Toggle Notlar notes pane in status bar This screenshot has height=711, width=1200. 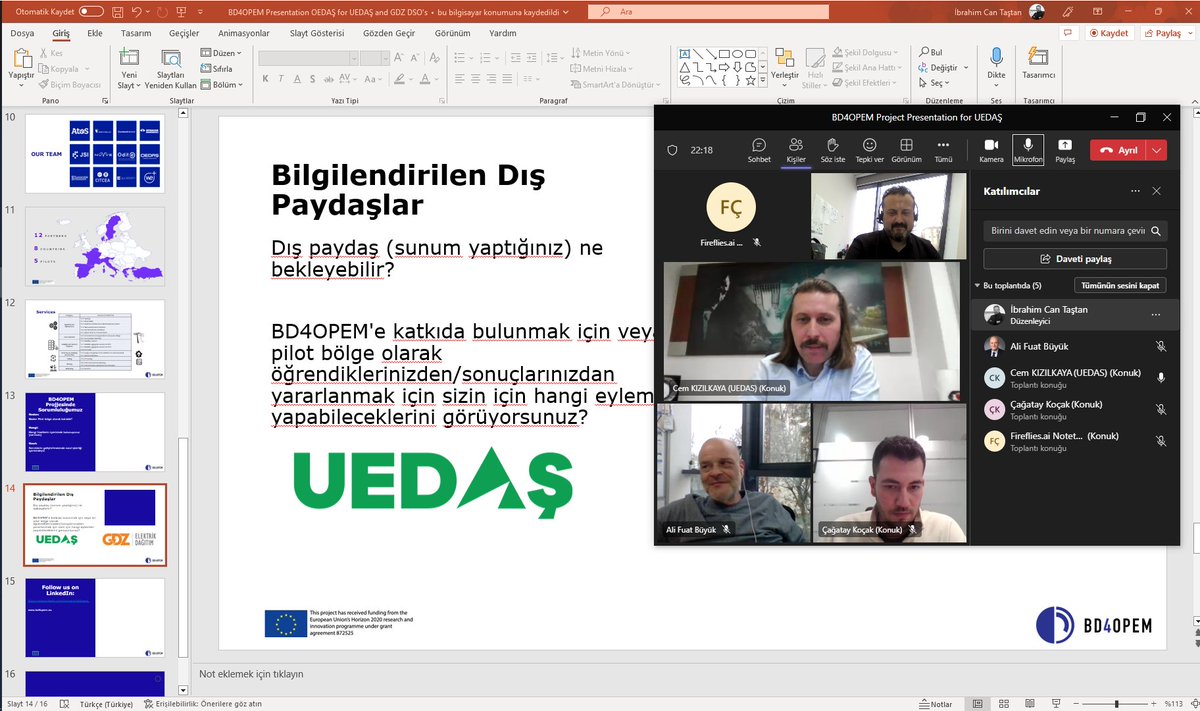935,704
